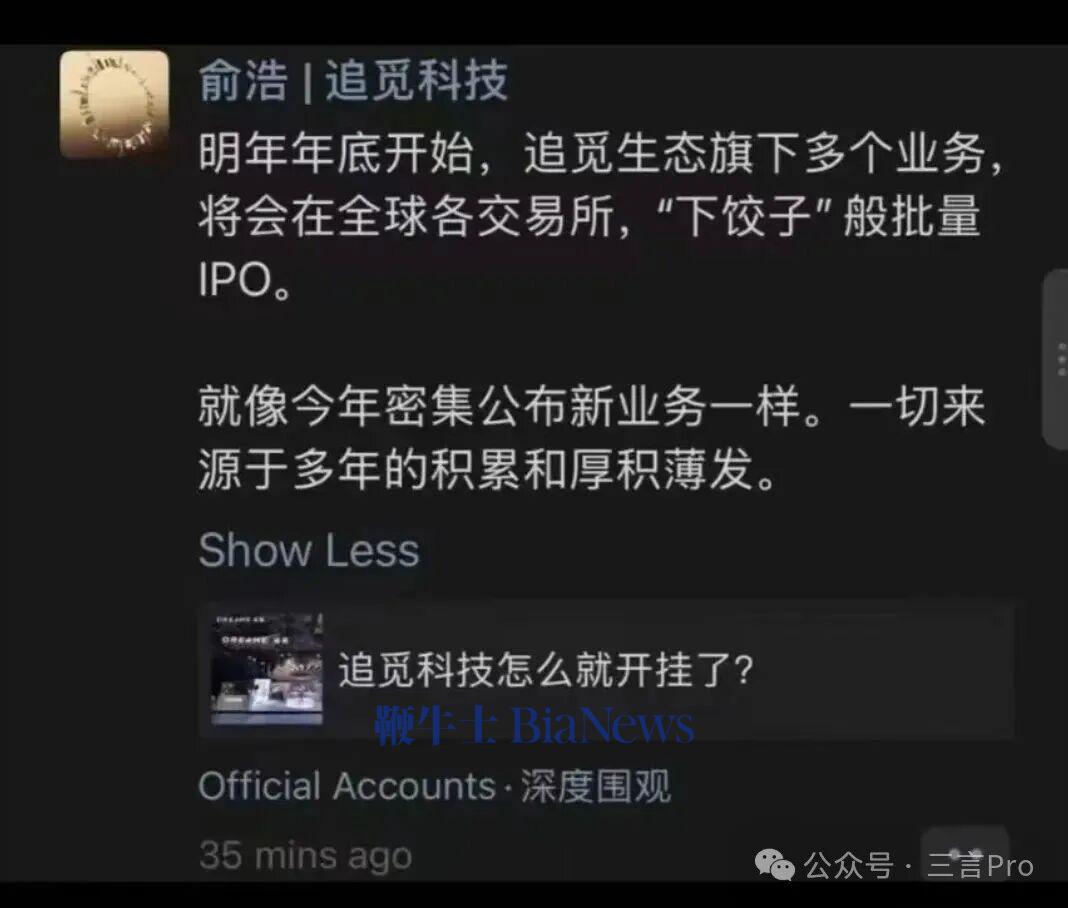
Task: Click the 鞭牛士 Chinese watermark characters
Action: coord(436,725)
